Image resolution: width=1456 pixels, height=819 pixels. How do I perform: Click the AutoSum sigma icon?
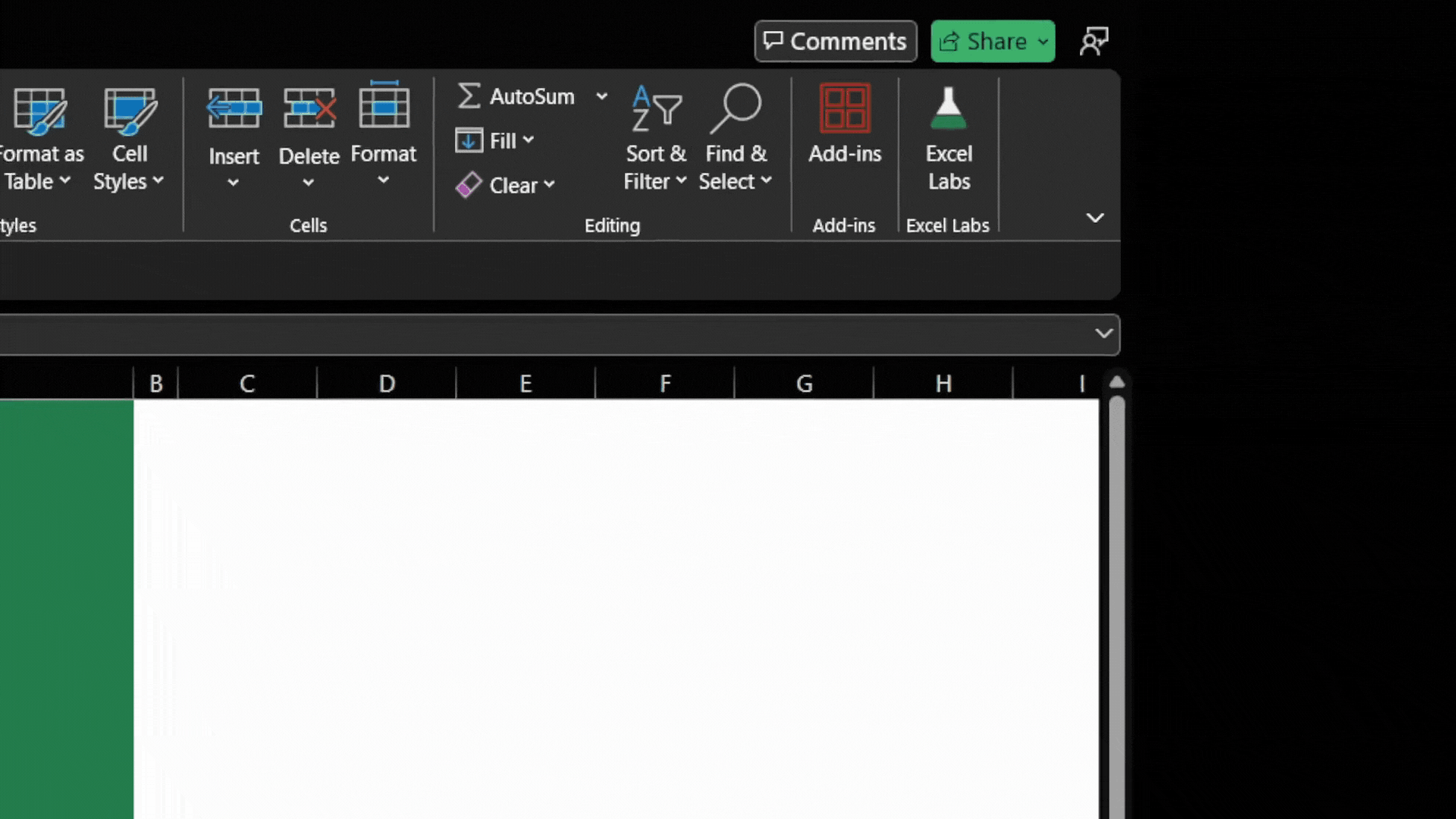[469, 96]
